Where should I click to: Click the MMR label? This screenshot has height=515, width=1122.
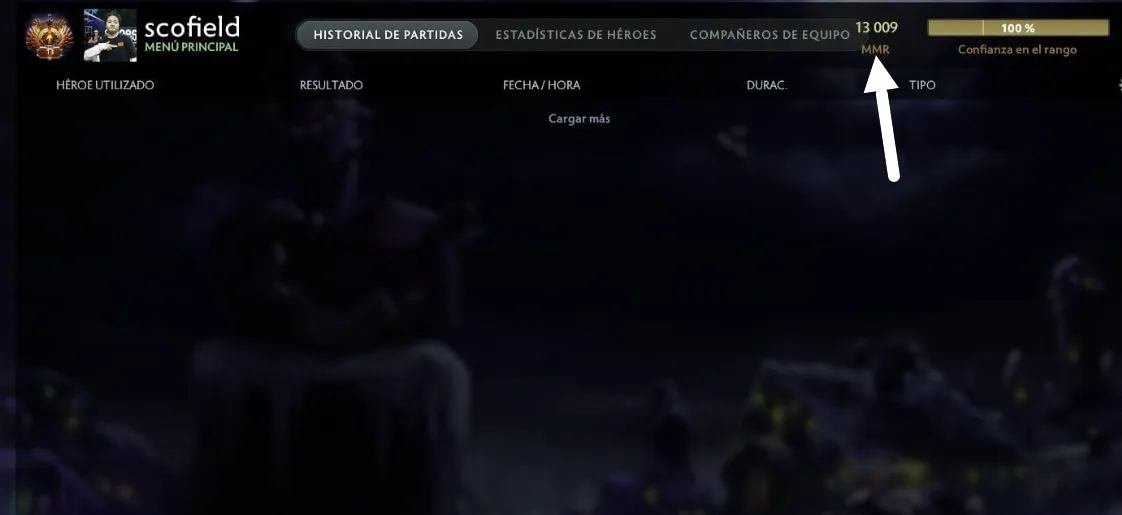875,50
